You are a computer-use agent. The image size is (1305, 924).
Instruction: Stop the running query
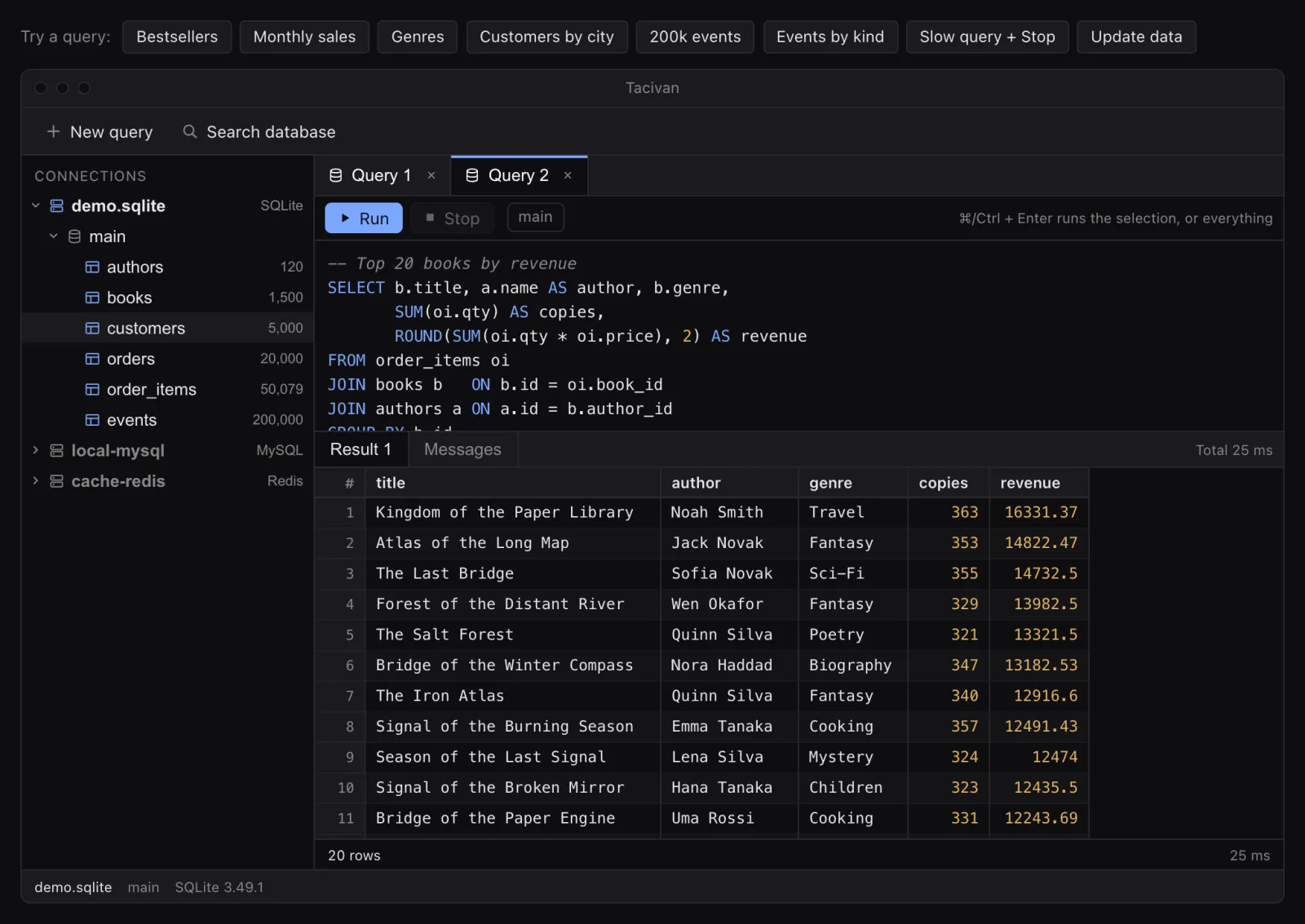click(x=453, y=218)
